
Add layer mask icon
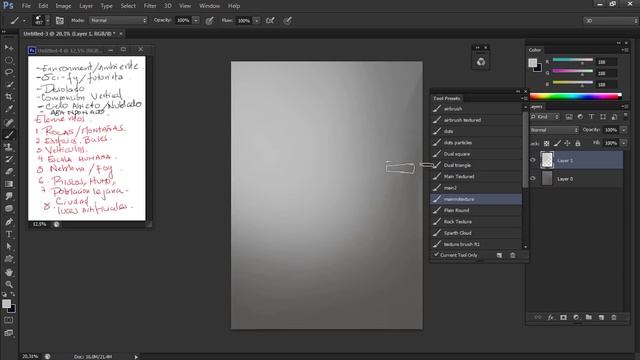(x=563, y=317)
